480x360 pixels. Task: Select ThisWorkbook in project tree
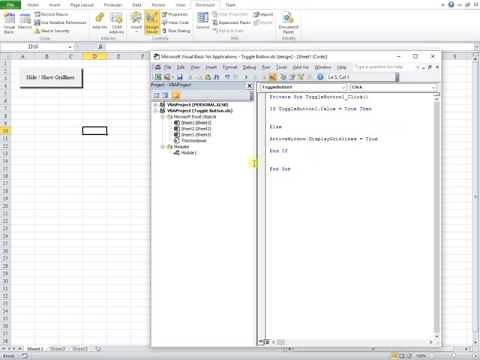pos(194,141)
